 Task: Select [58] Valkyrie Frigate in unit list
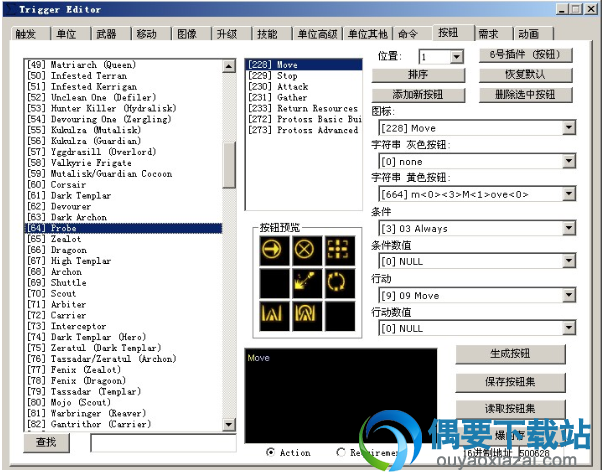click(123, 163)
